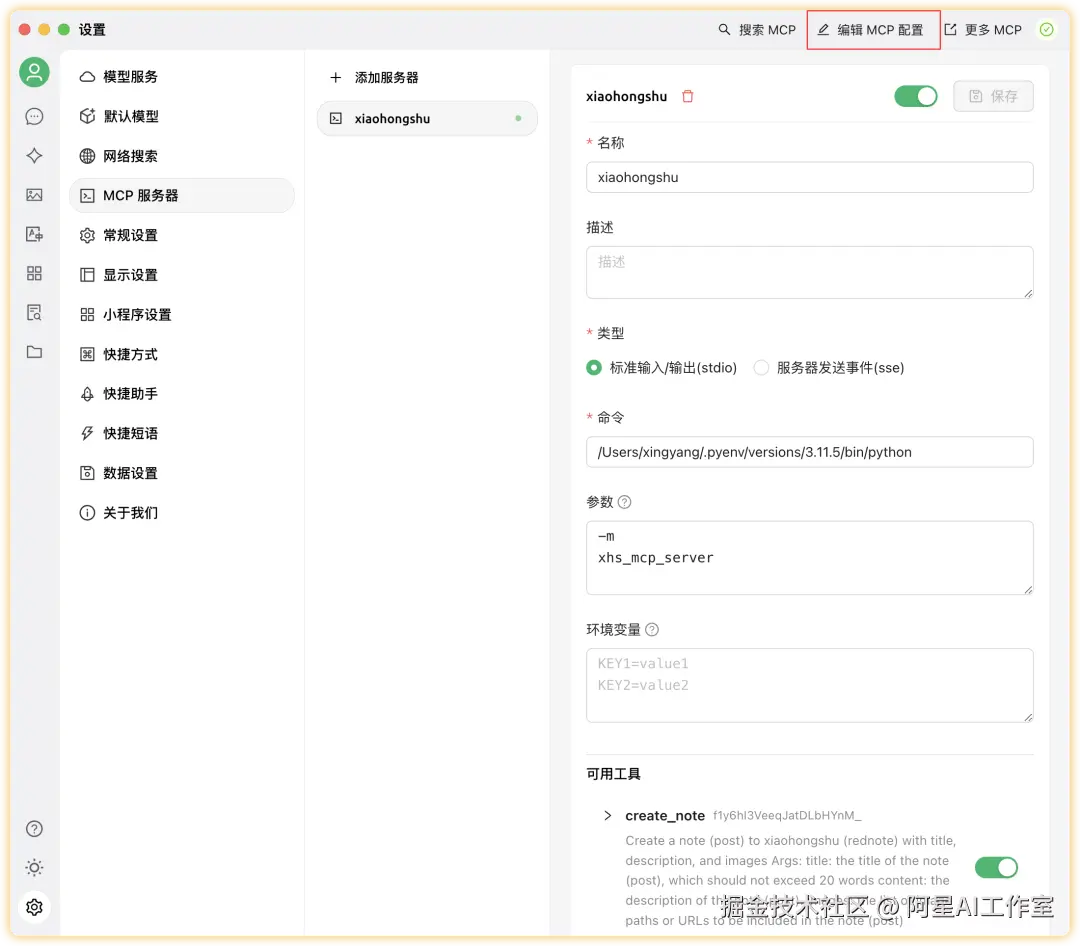Open the chat conversations sidebar icon
The image size is (1080, 946).
(34, 116)
